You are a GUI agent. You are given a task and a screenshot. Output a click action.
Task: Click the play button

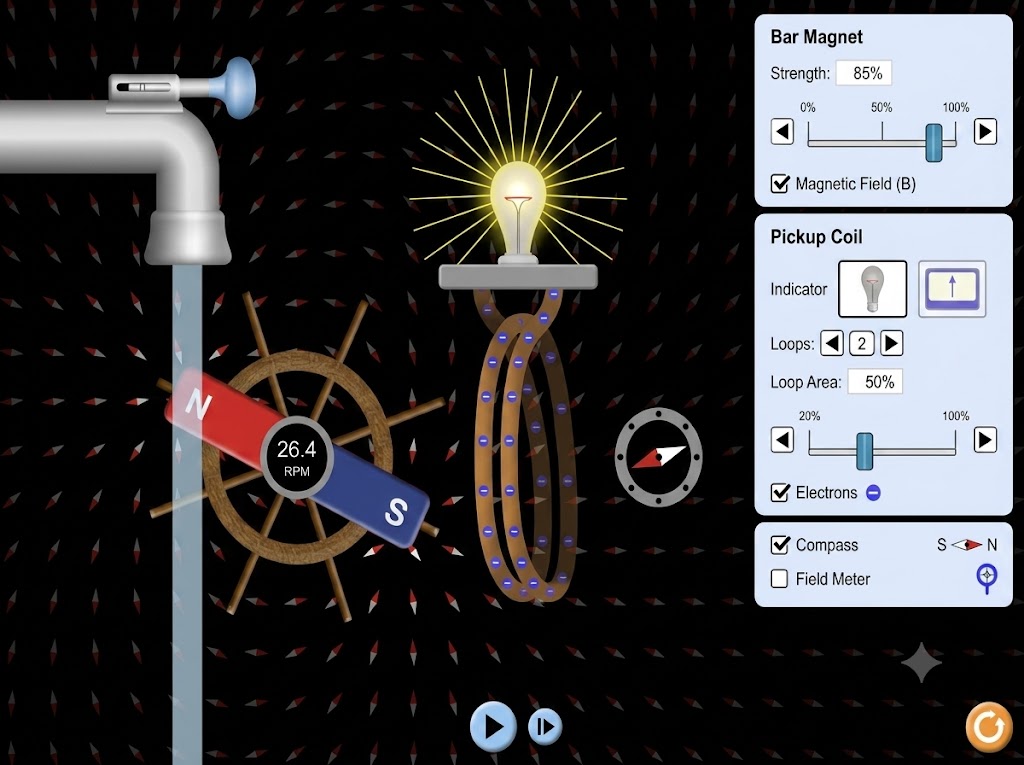pos(493,726)
